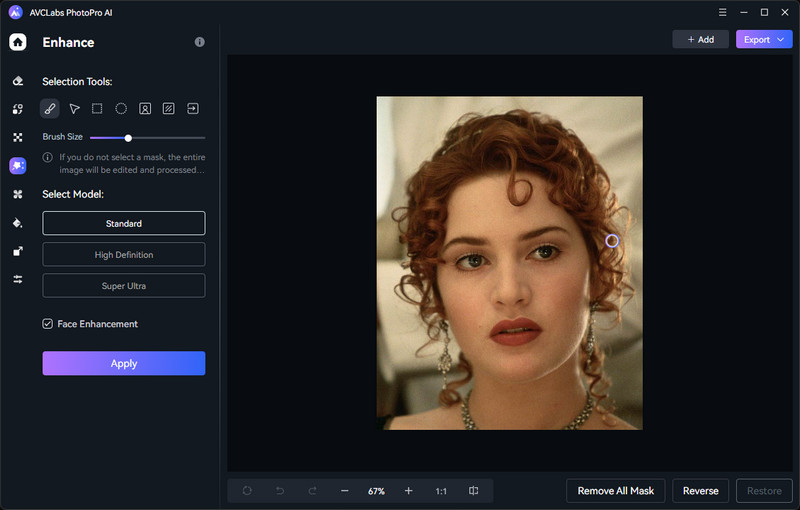Click the AVCLabs PhotoPro AI app logo
This screenshot has height=510, width=800.
point(16,12)
